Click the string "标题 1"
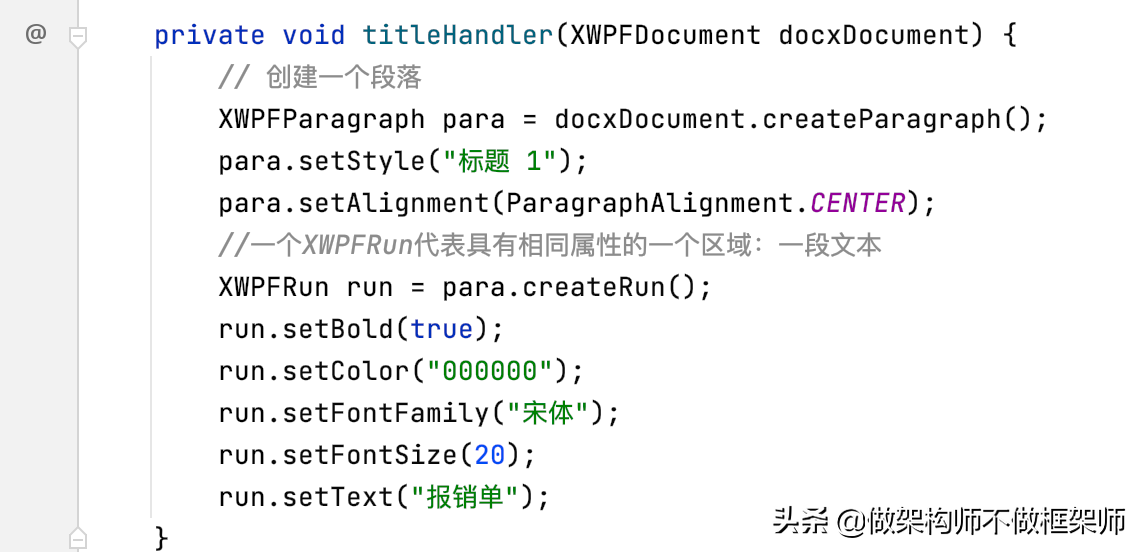1142x552 pixels. click(x=500, y=161)
